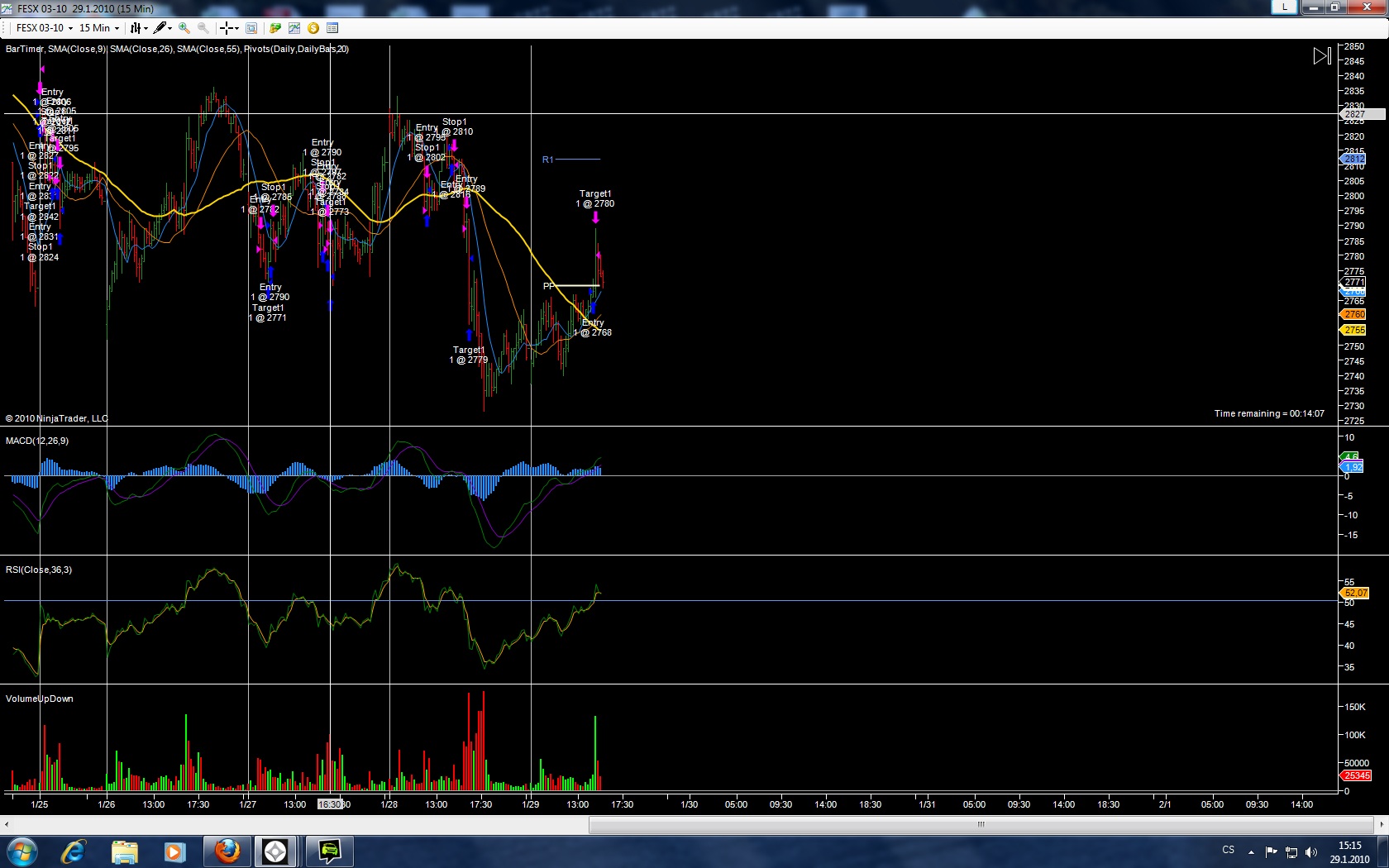Click the 1/29 date label on time axis
The width and height of the screenshot is (1389, 868).
[531, 804]
